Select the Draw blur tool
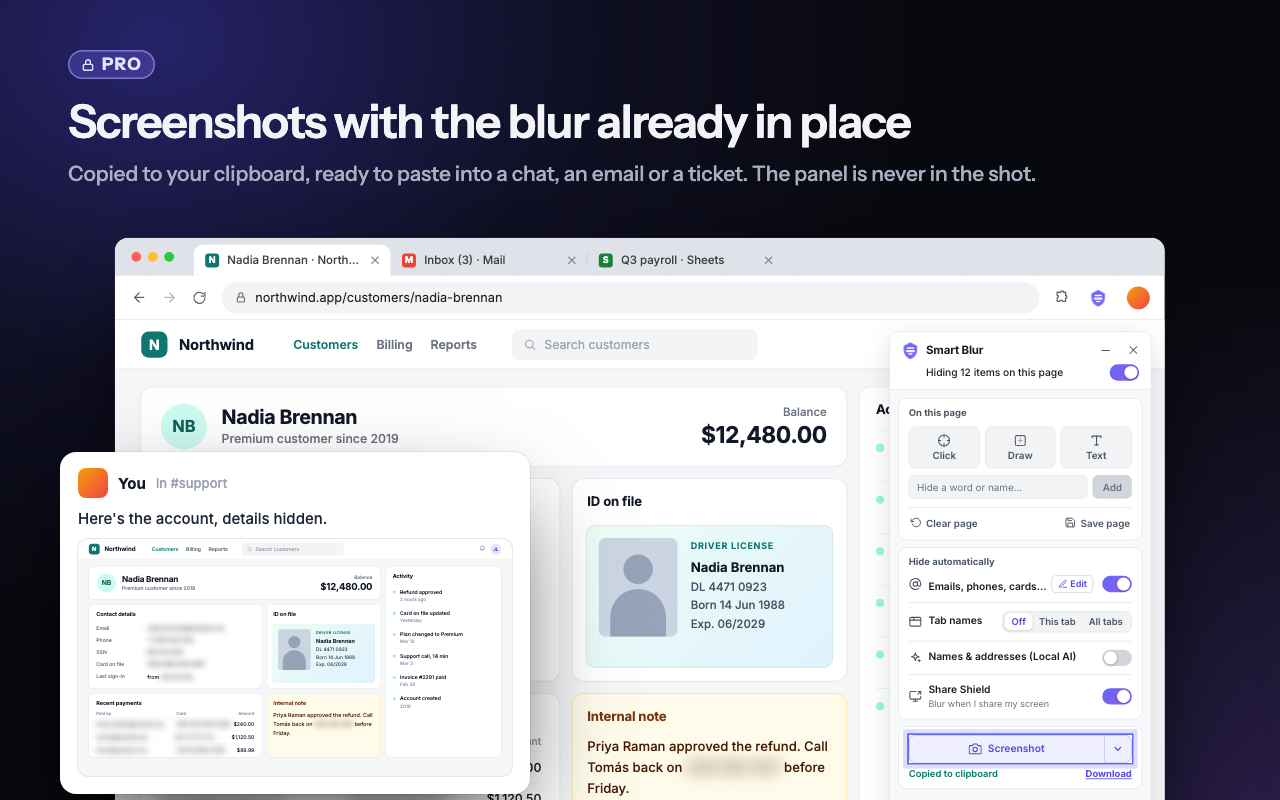Image resolution: width=1280 pixels, height=800 pixels. pyautogui.click(x=1020, y=448)
